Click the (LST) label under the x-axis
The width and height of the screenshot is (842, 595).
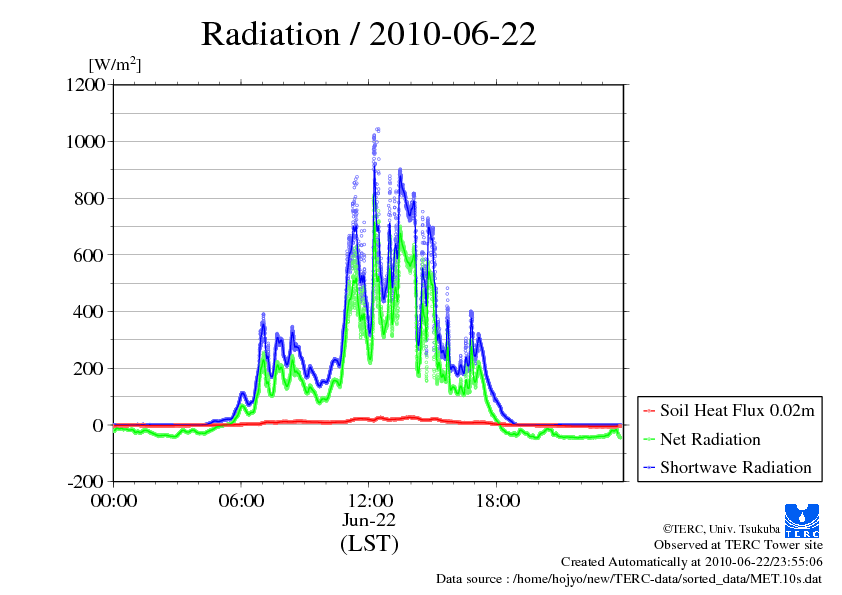tap(369, 544)
